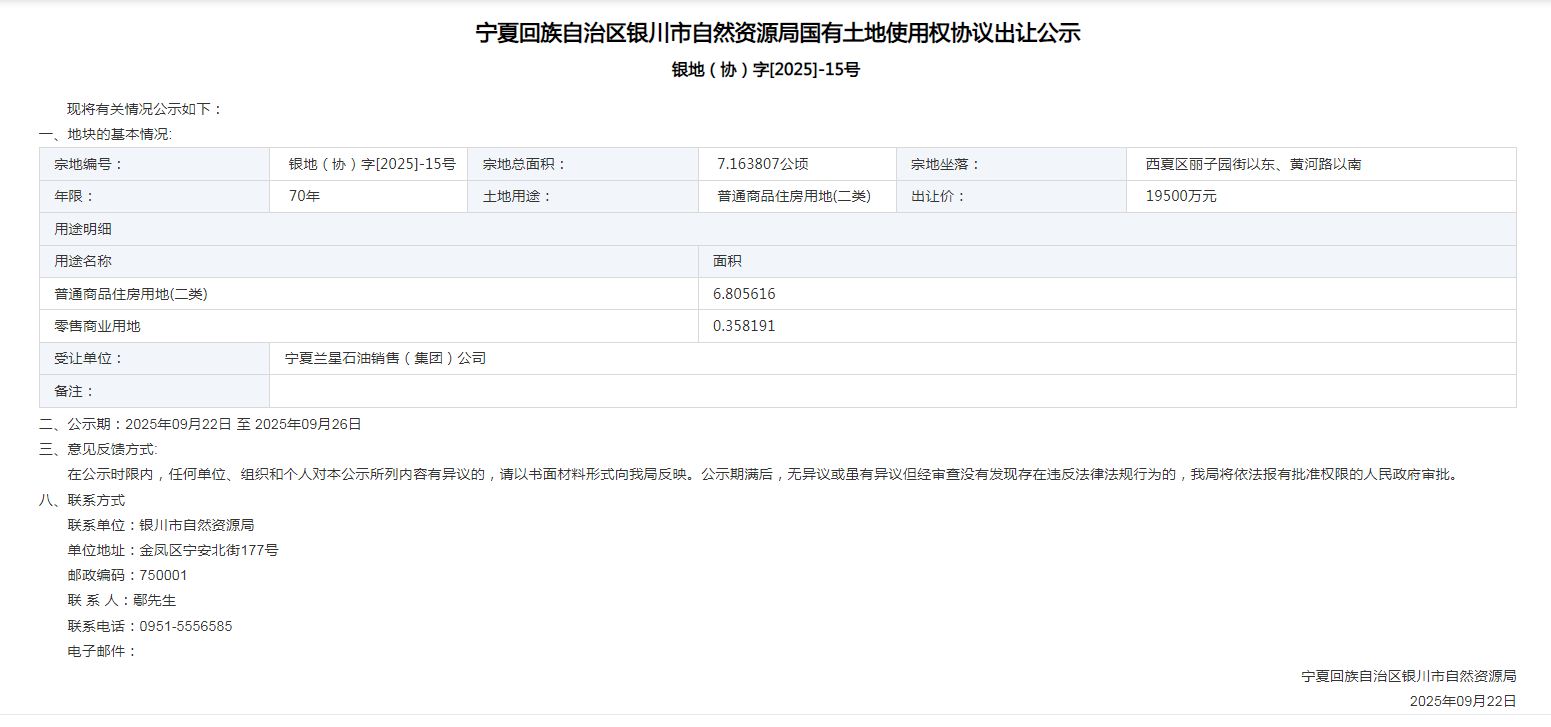
Task: Click the transferee 宁夏兰星石油销售（集团）公司
Action: coord(385,358)
